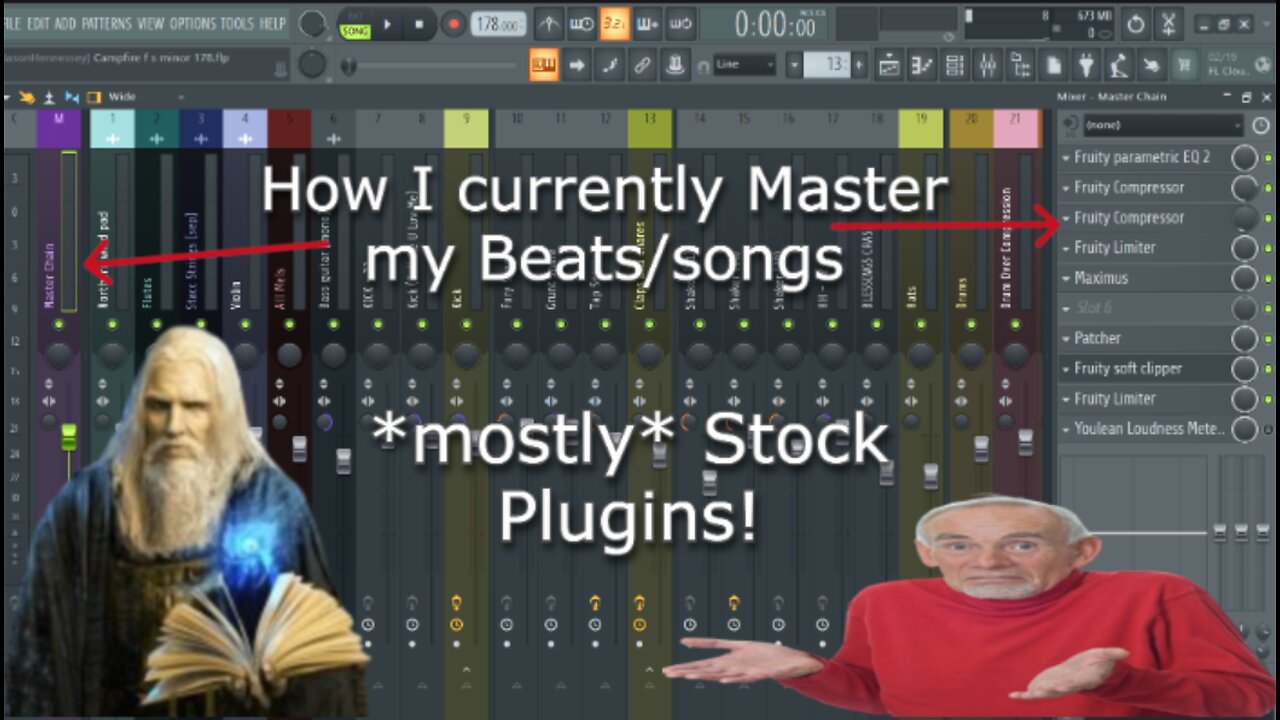Open the OPTIONS menu
1280x720 pixels.
point(192,23)
